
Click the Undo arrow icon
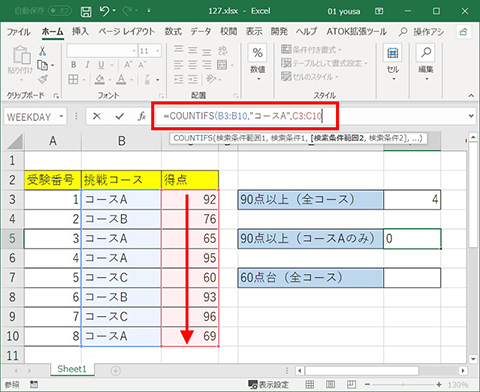click(104, 11)
